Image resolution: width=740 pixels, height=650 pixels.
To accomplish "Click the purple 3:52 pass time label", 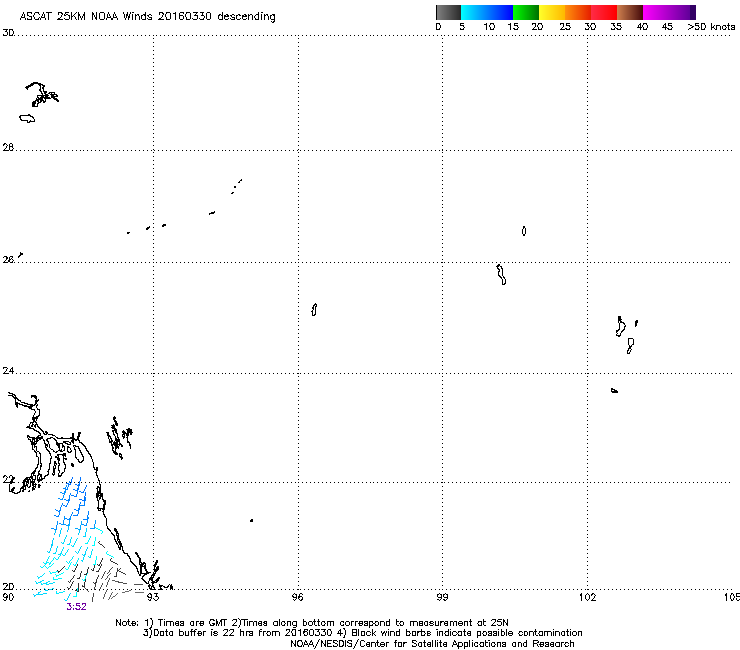I will tap(76, 607).
